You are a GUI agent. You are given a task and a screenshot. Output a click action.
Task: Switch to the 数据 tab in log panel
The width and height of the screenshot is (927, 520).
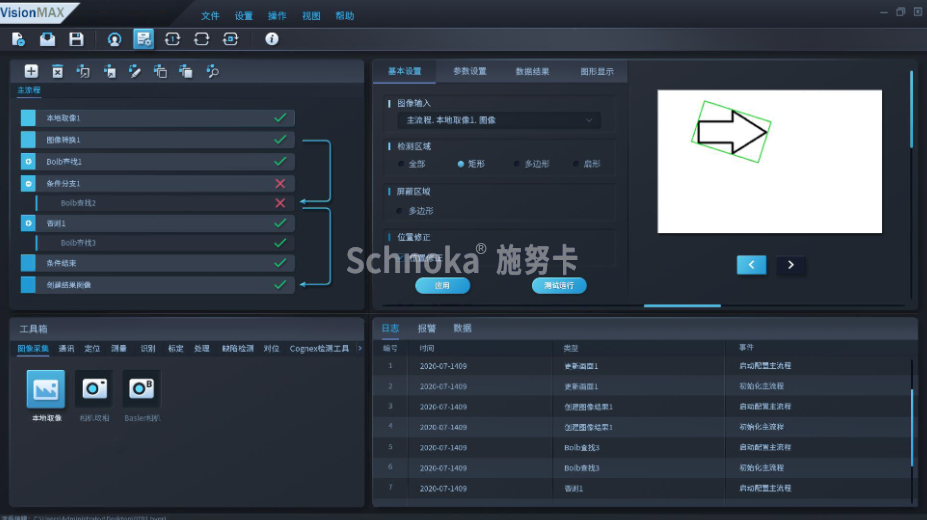(x=462, y=329)
